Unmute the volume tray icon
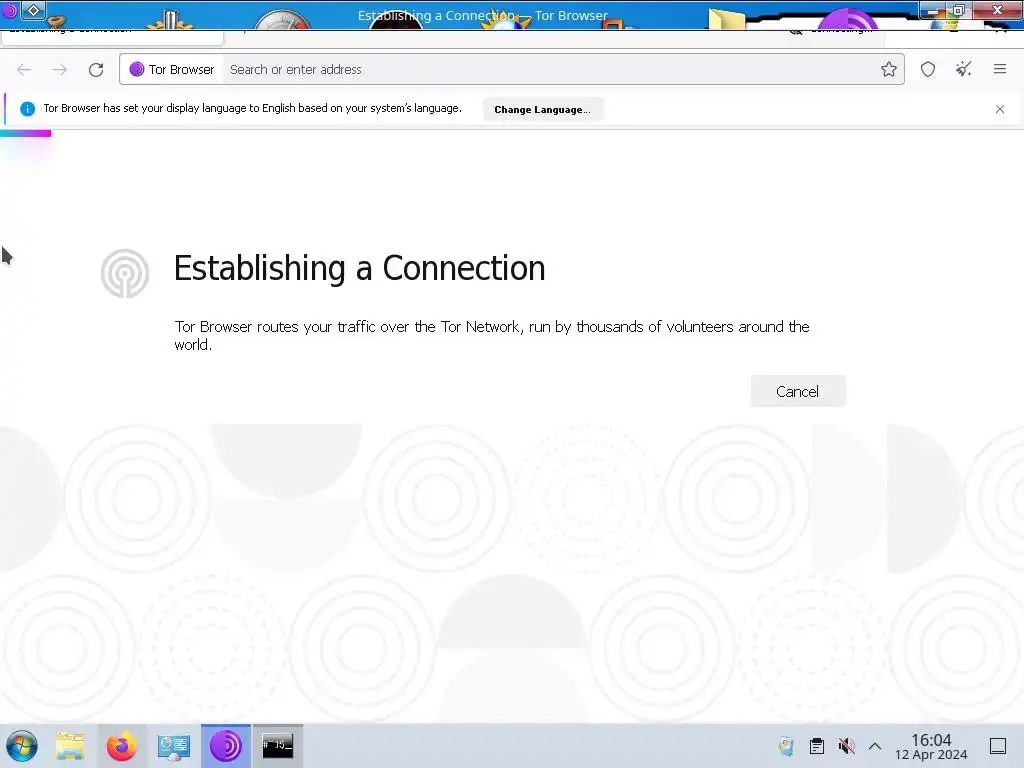 tap(846, 746)
